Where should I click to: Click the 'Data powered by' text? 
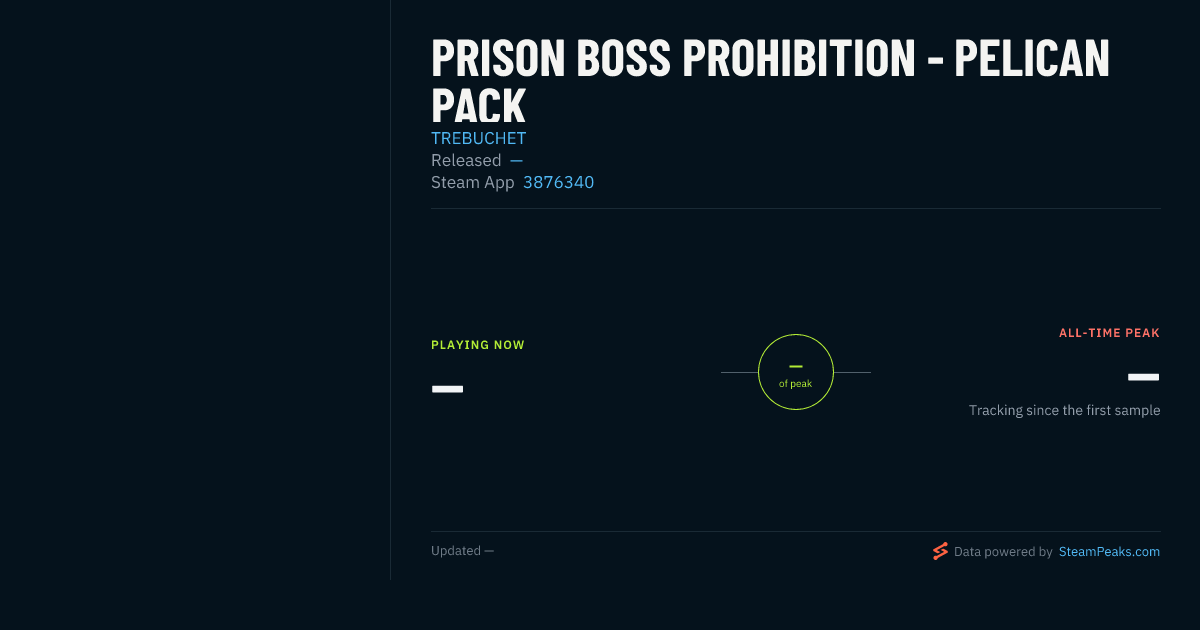1003,551
